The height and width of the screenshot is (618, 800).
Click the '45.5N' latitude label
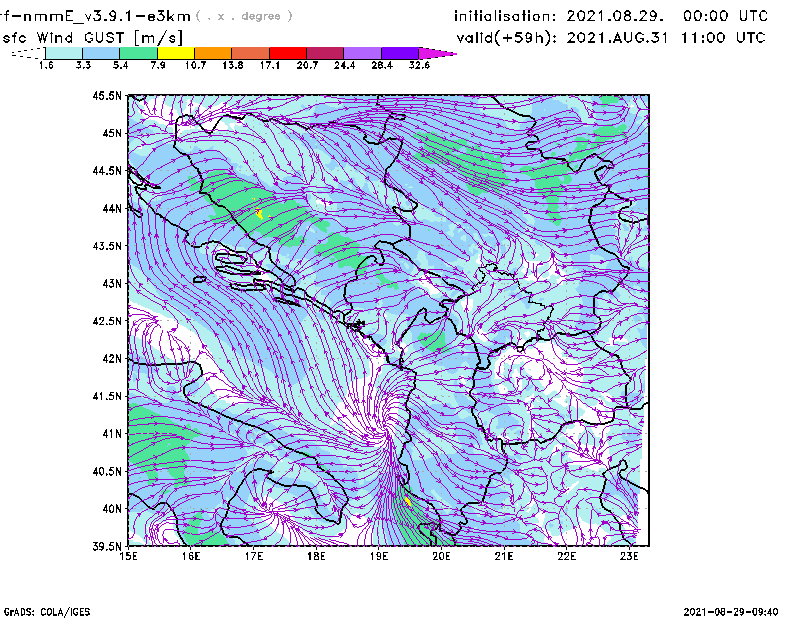[x=107, y=95]
